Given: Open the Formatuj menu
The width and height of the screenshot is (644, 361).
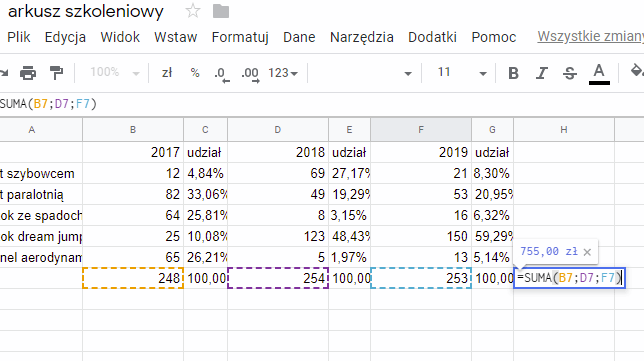Looking at the screenshot, I should 240,37.
